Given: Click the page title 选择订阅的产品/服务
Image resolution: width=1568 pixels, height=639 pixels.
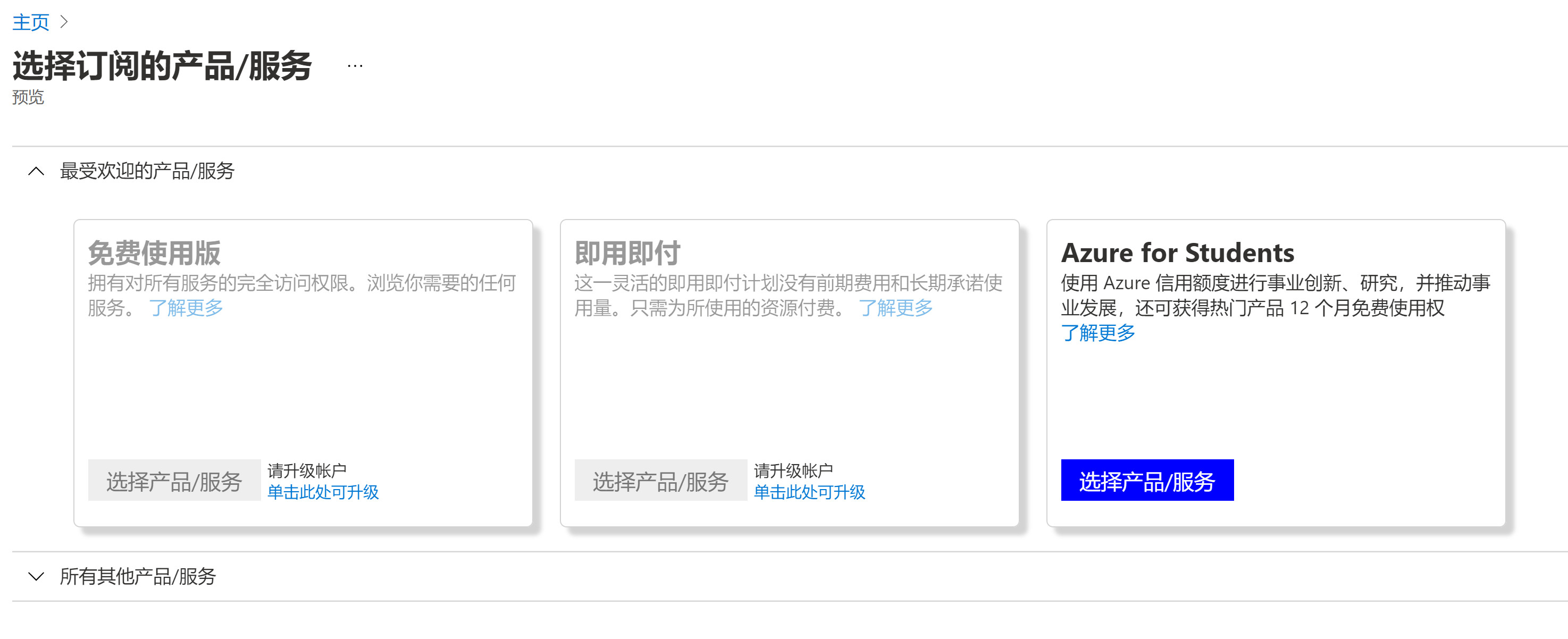Looking at the screenshot, I should (162, 66).
